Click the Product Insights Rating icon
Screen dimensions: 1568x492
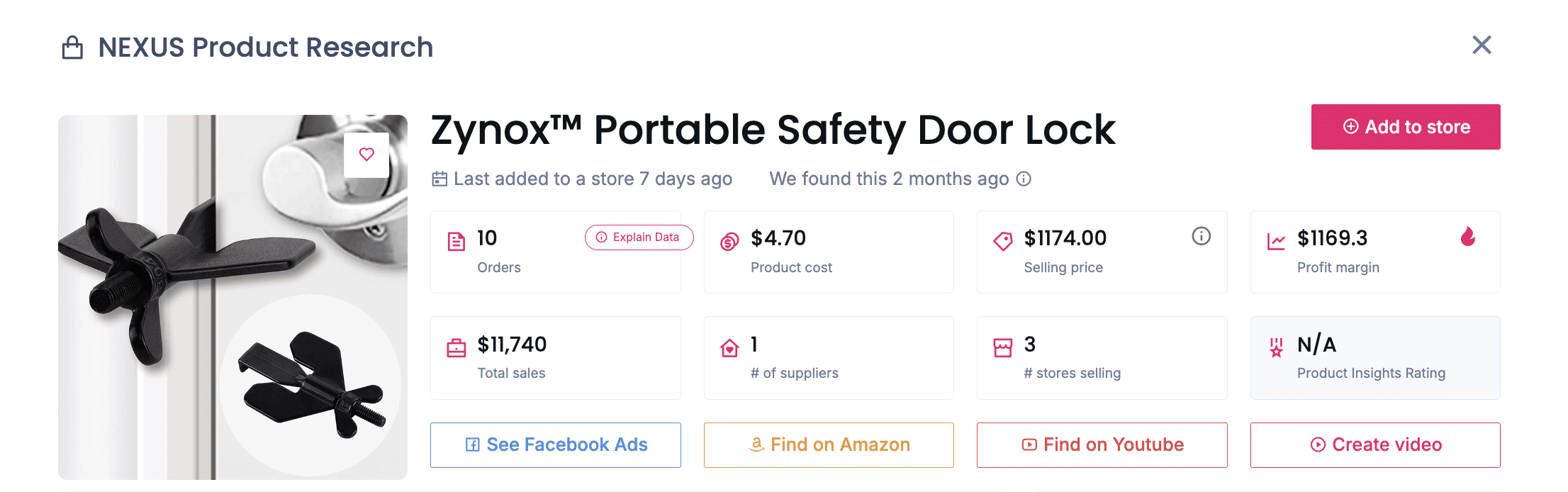pyautogui.click(x=1276, y=347)
